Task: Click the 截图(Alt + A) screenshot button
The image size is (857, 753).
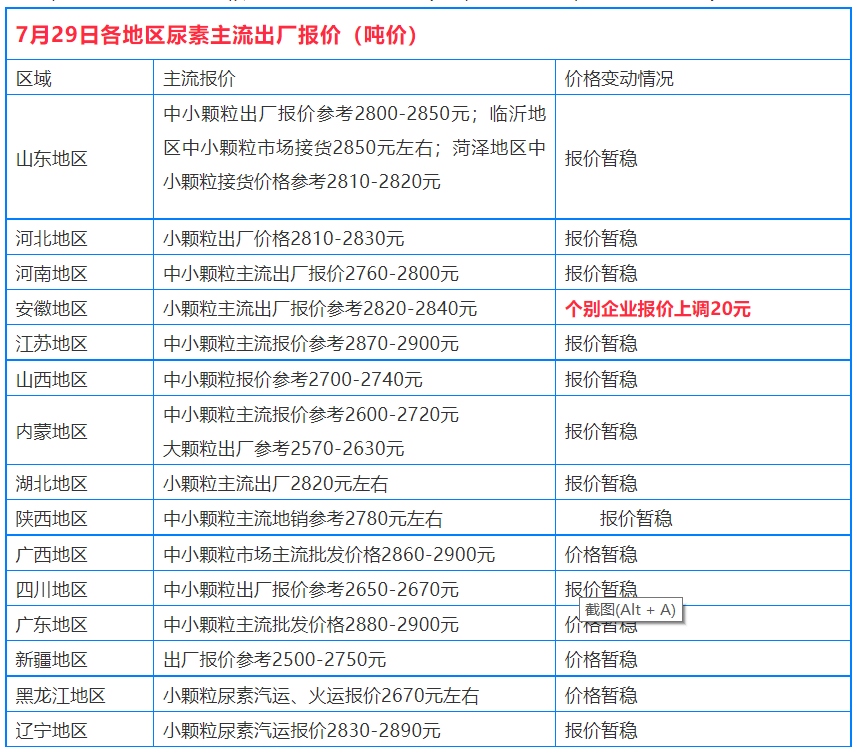Action: 630,608
